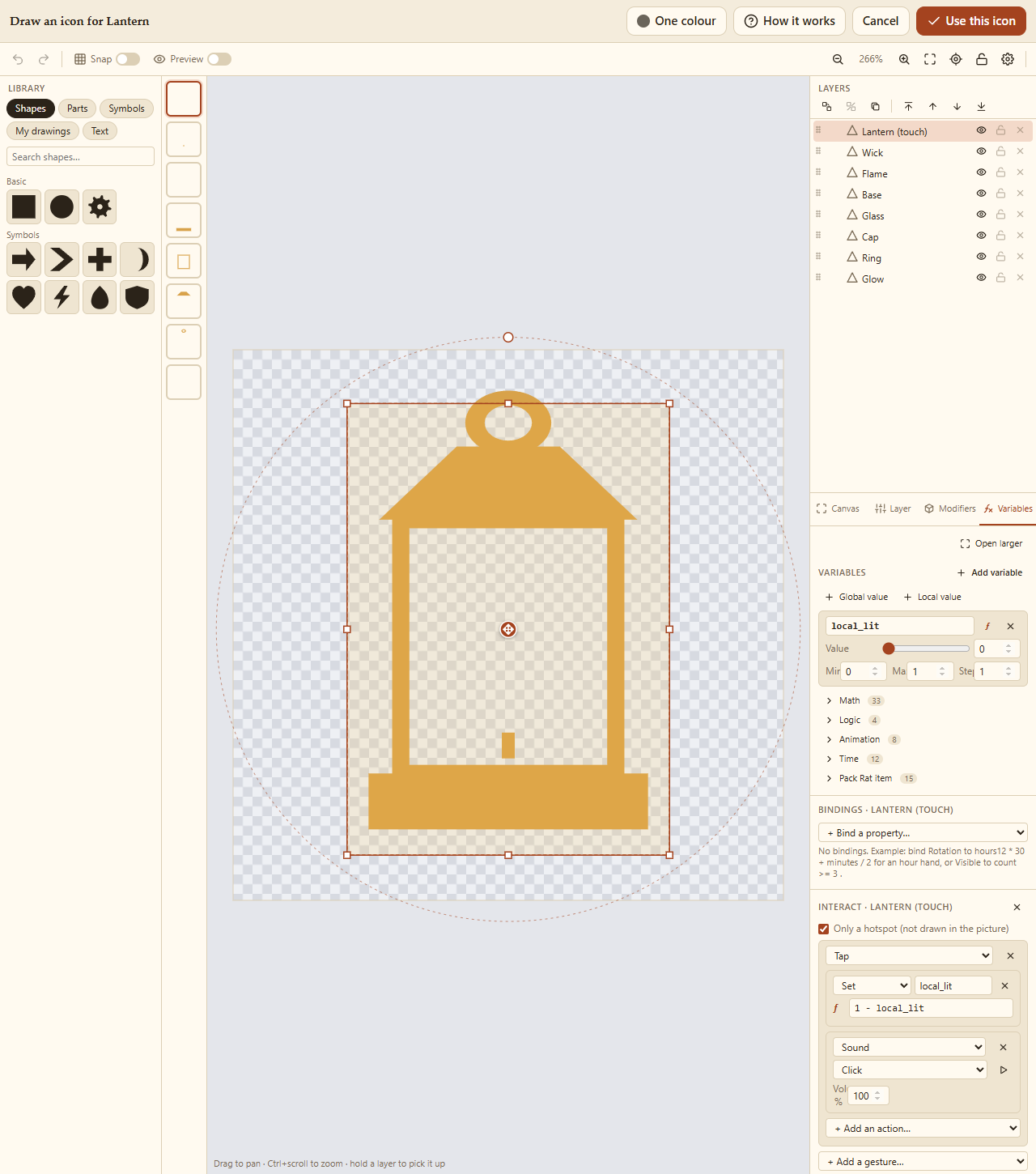Screen dimensions: 1036x1174
Task: Open the settings gear in toolbar
Action: point(1008,59)
